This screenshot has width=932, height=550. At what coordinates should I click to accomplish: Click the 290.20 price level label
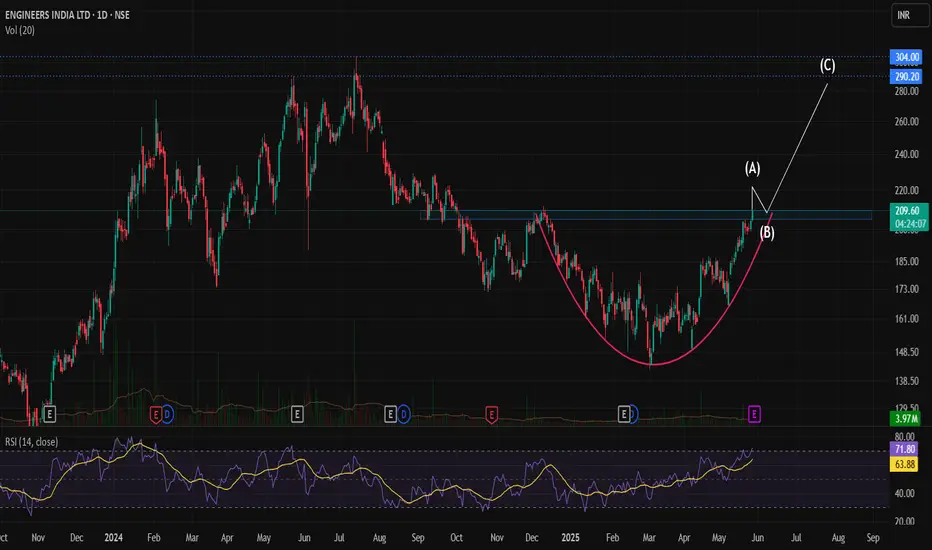pos(906,76)
